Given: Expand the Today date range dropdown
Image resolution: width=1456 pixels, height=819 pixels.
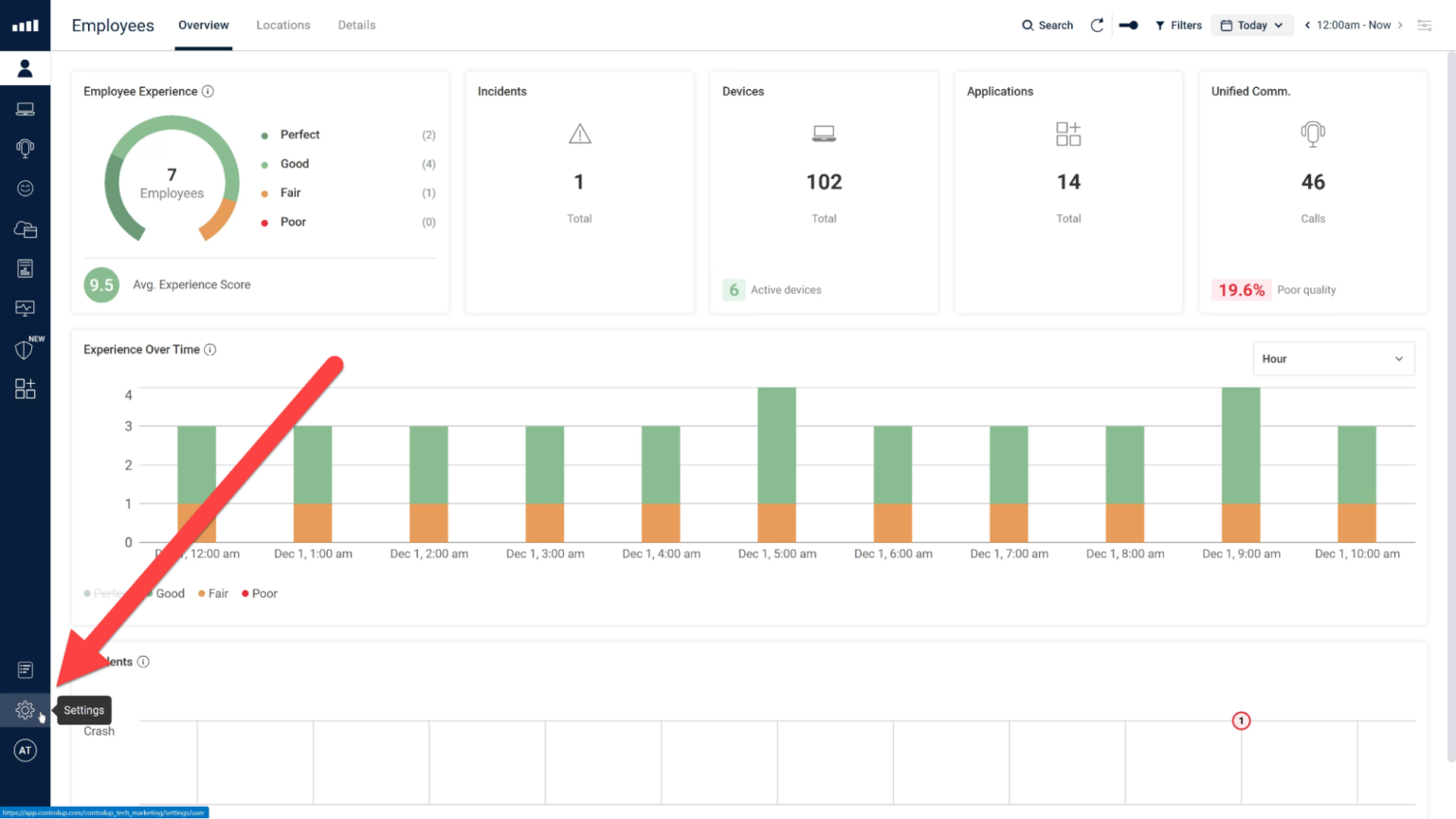Looking at the screenshot, I should pyautogui.click(x=1252, y=25).
